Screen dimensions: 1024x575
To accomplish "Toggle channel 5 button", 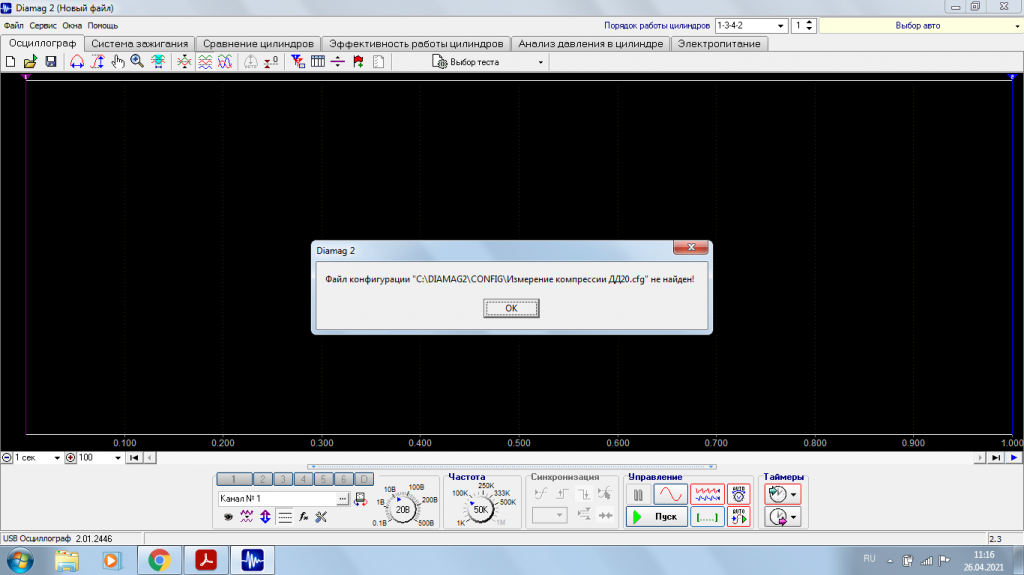I will [x=323, y=479].
